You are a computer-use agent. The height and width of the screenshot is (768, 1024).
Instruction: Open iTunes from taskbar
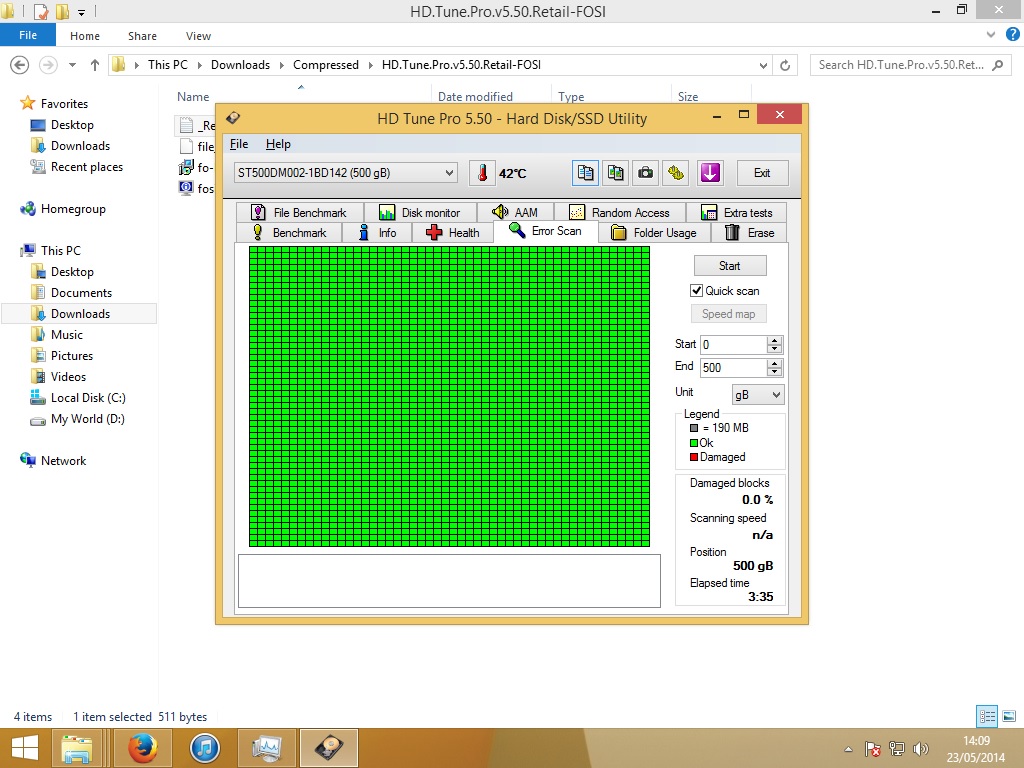204,748
